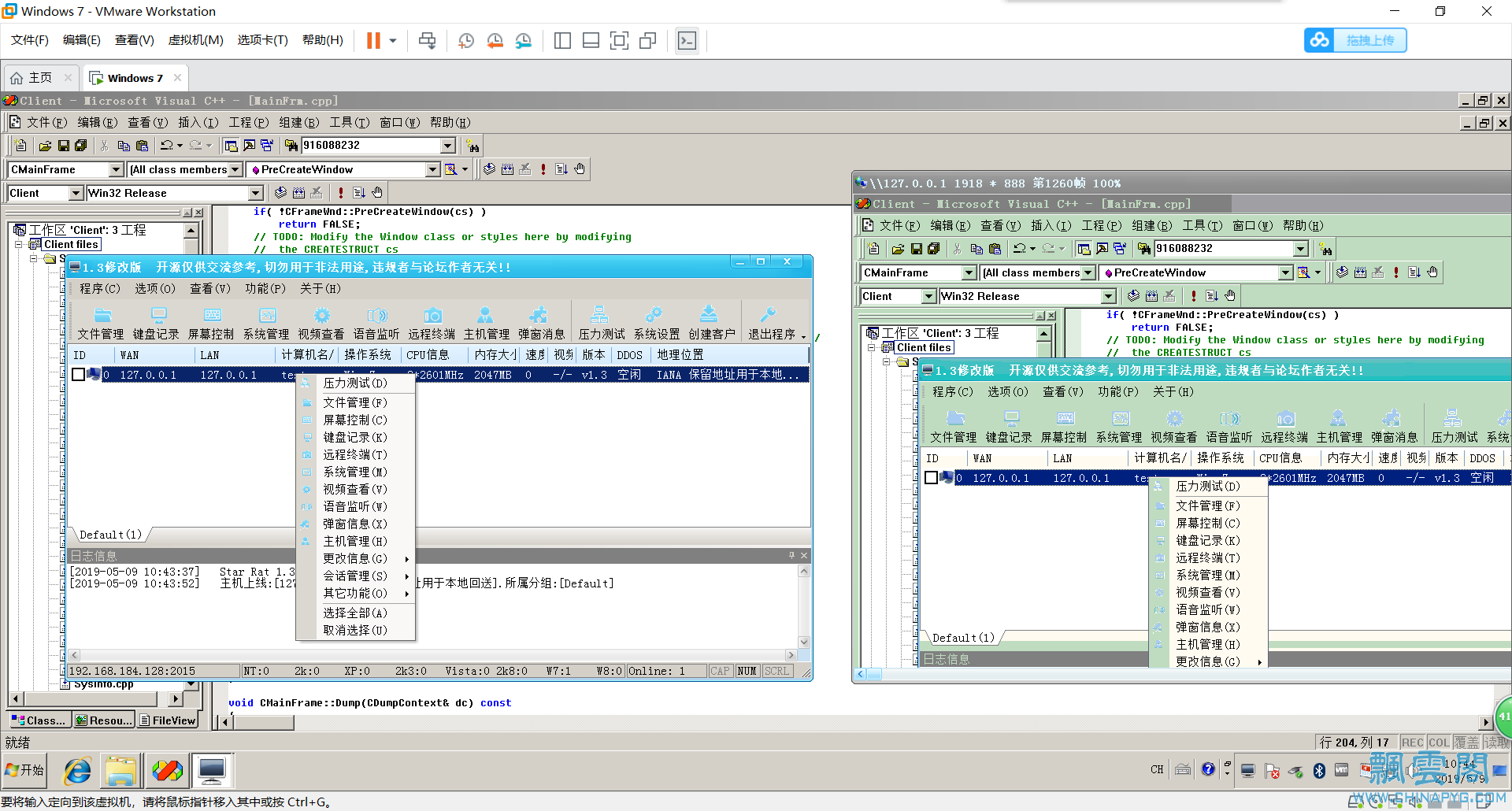Click Save All icon in left Visual C++ toolbar
The width and height of the screenshot is (1512, 811).
pyautogui.click(x=81, y=146)
